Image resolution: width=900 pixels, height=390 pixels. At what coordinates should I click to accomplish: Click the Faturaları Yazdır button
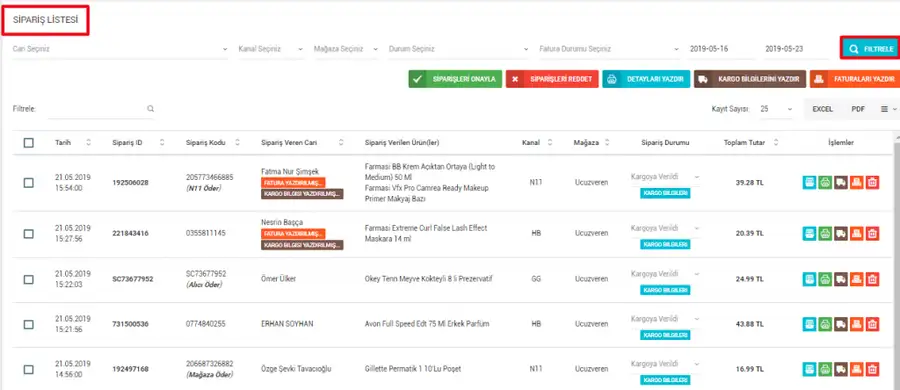click(x=855, y=79)
